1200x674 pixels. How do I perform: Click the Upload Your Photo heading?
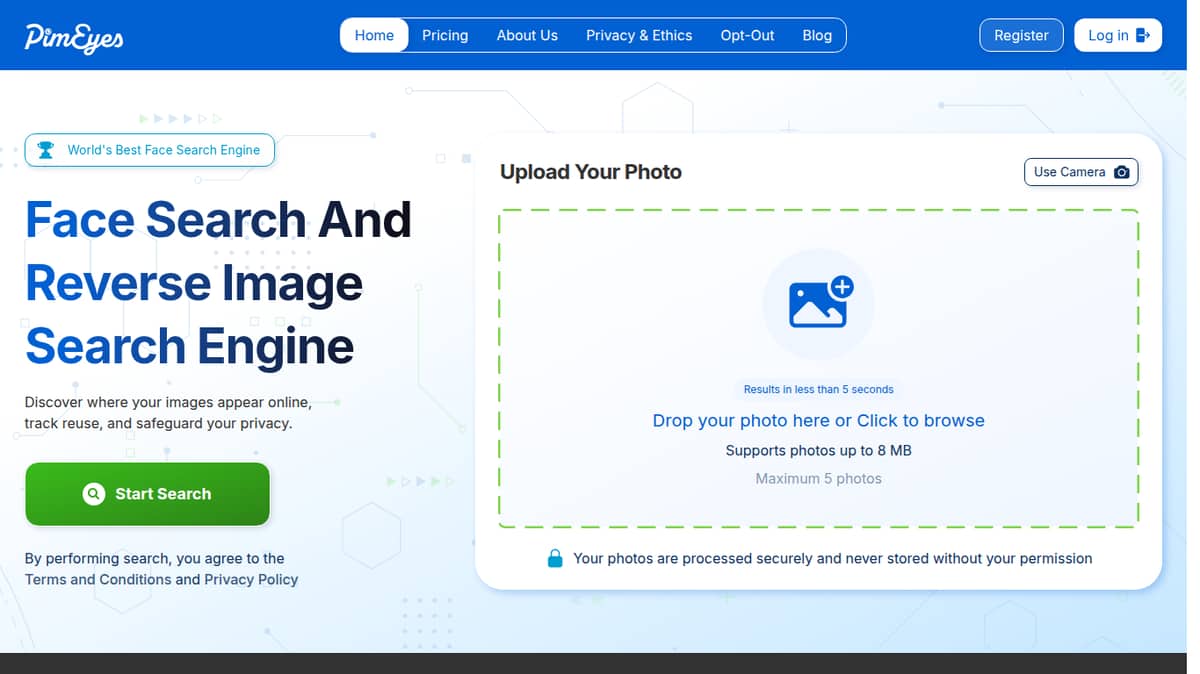[591, 172]
